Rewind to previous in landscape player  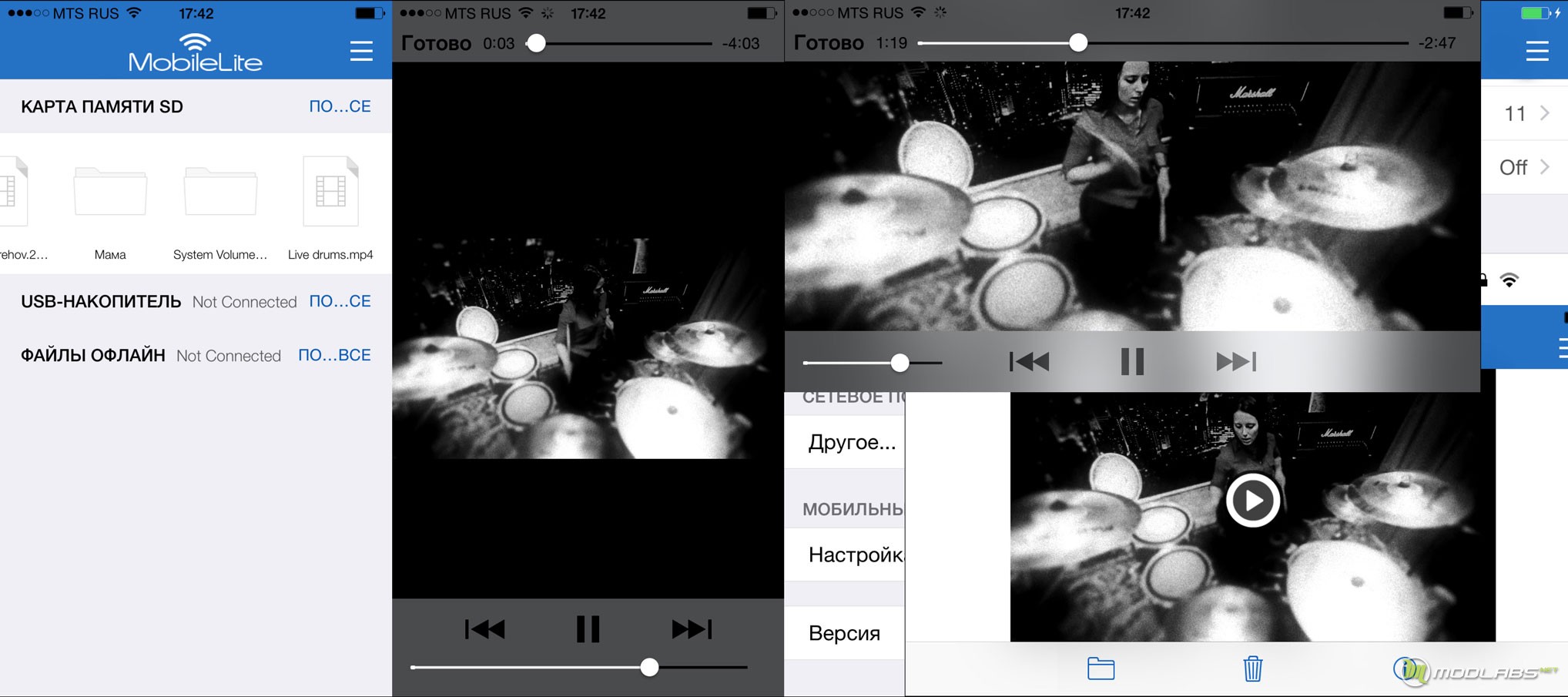pos(1030,361)
